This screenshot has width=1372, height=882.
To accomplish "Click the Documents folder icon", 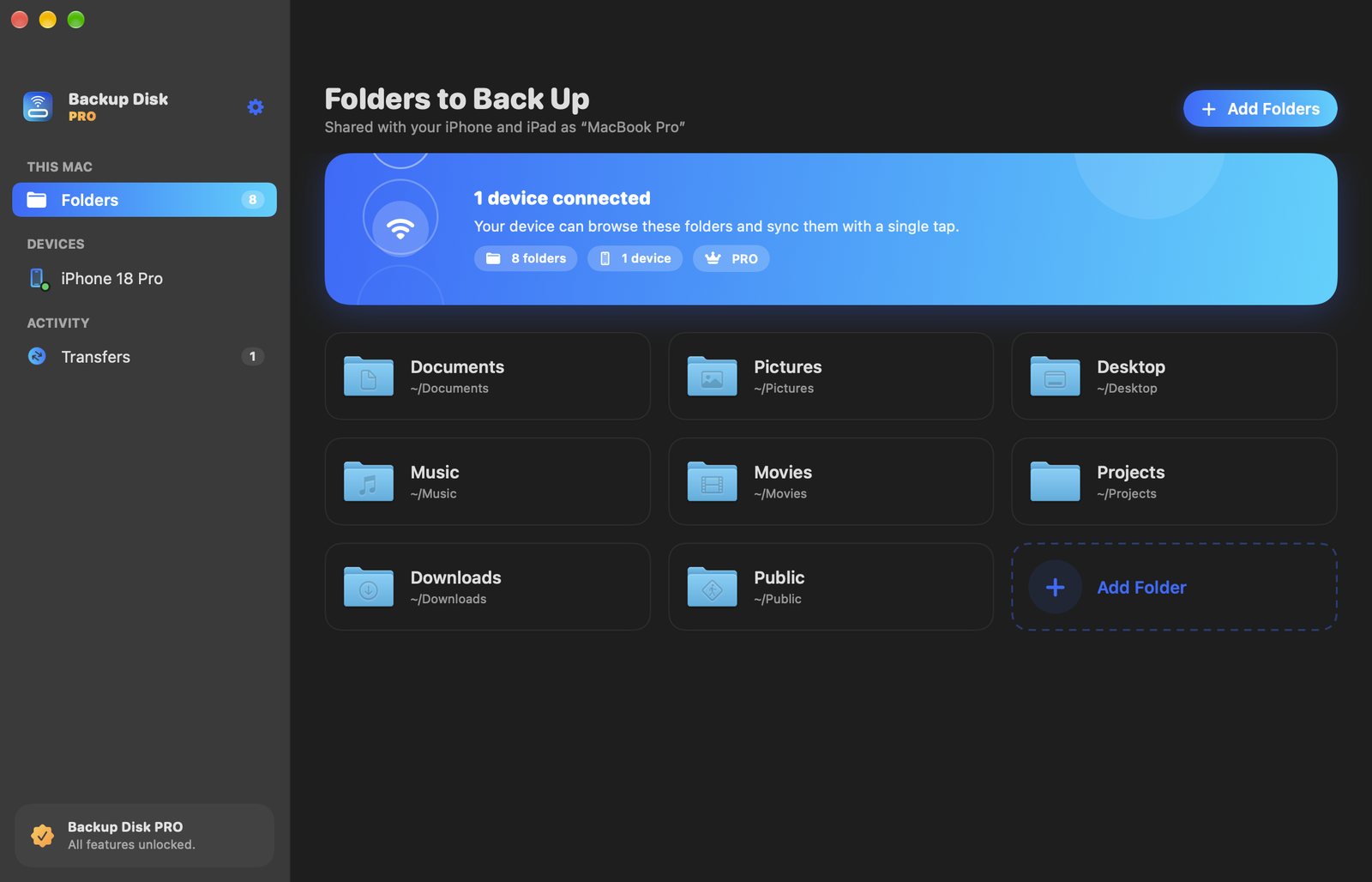I will (369, 376).
